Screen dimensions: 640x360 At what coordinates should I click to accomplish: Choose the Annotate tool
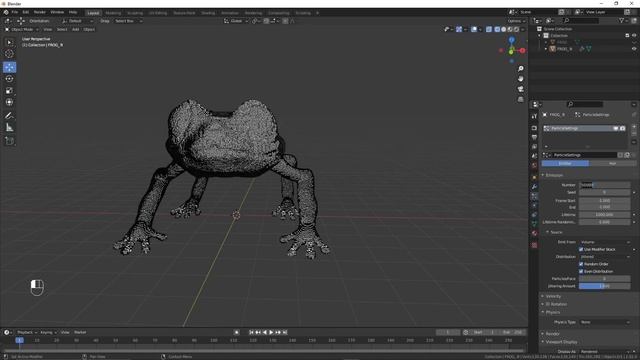[x=9, y=116]
